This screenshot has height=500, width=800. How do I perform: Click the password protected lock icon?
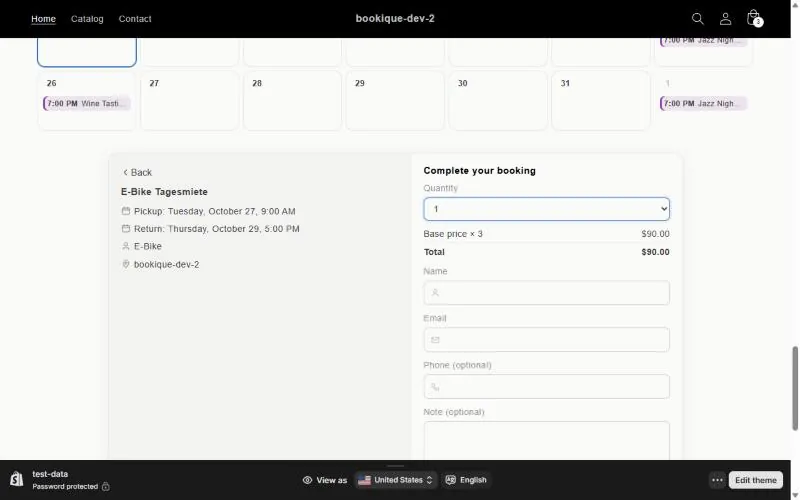[106, 487]
